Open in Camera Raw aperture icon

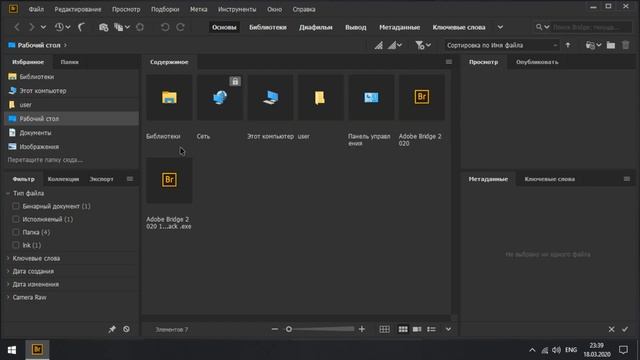tap(140, 27)
